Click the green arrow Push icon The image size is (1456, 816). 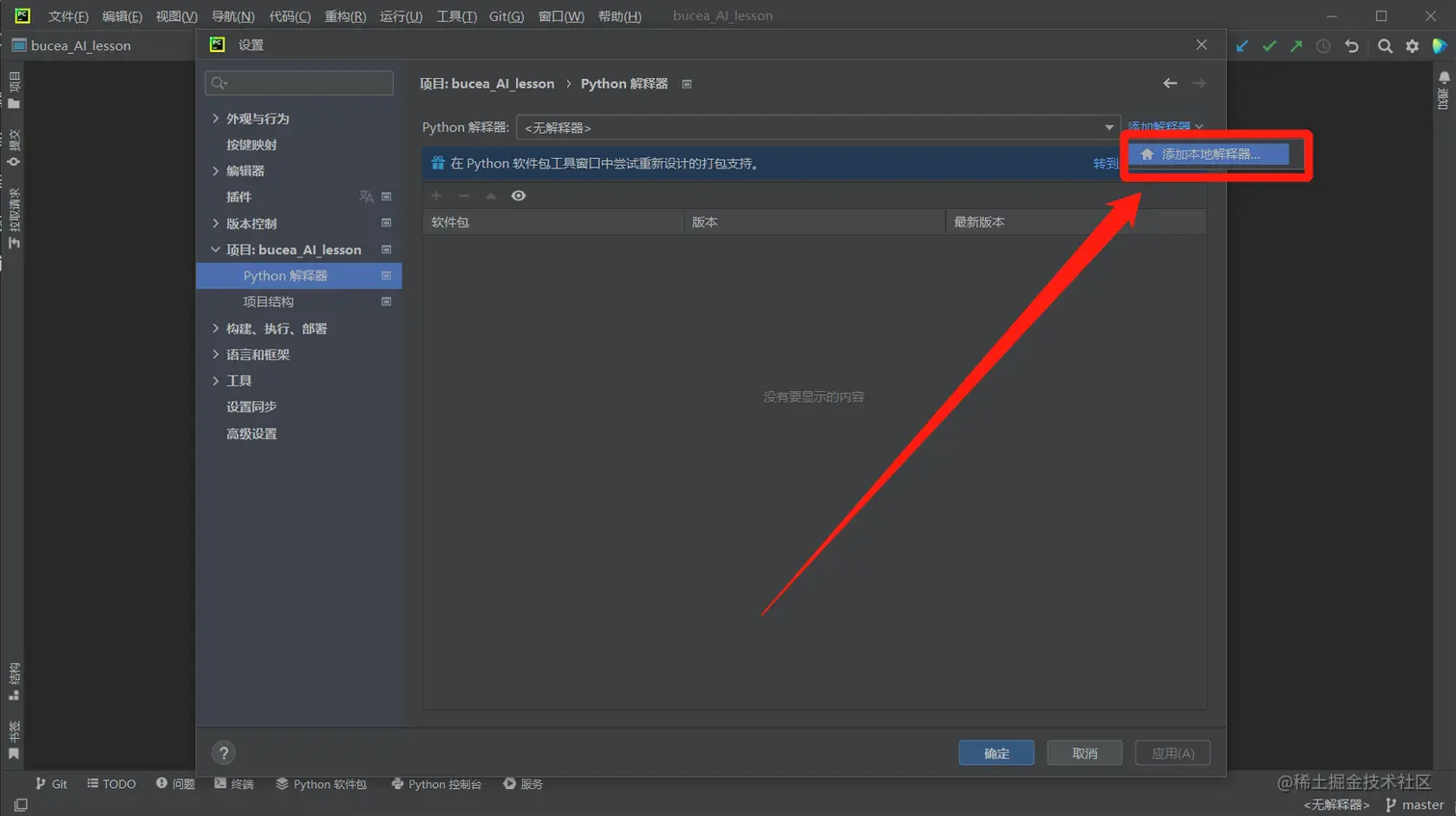(x=1296, y=46)
